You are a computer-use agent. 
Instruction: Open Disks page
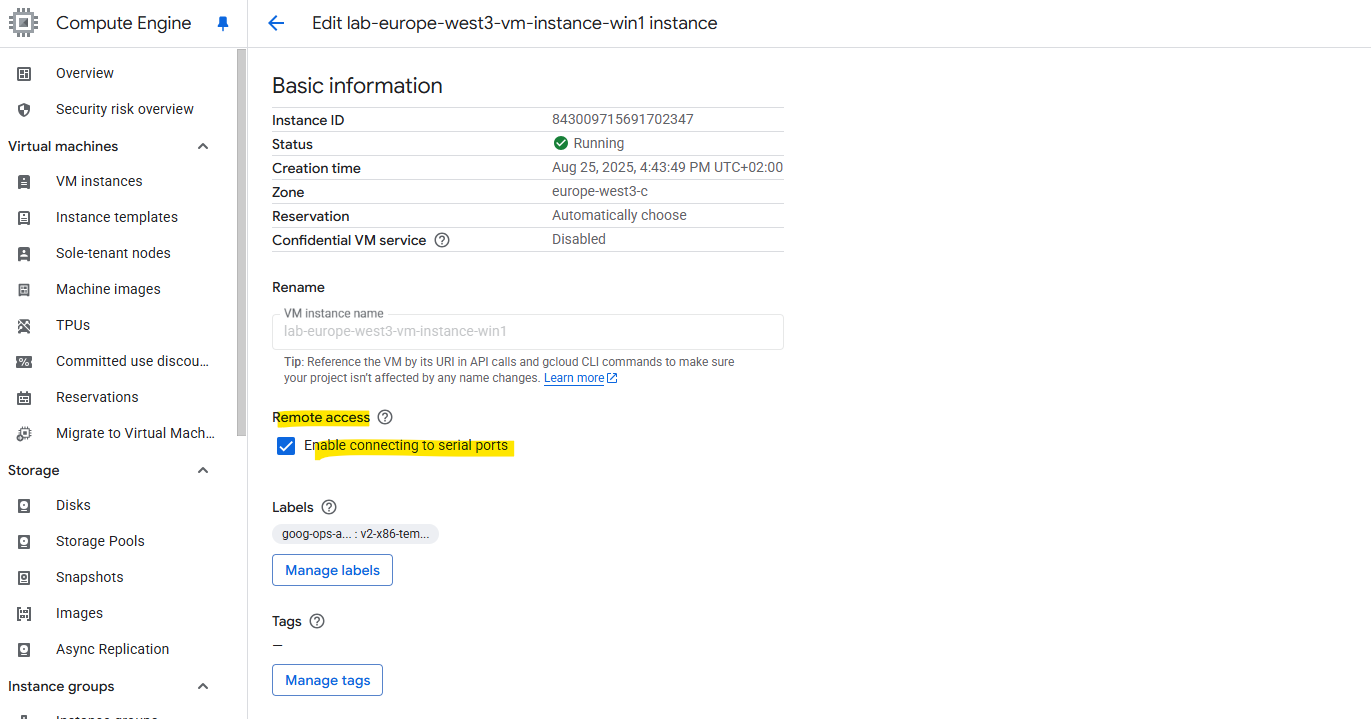point(73,505)
